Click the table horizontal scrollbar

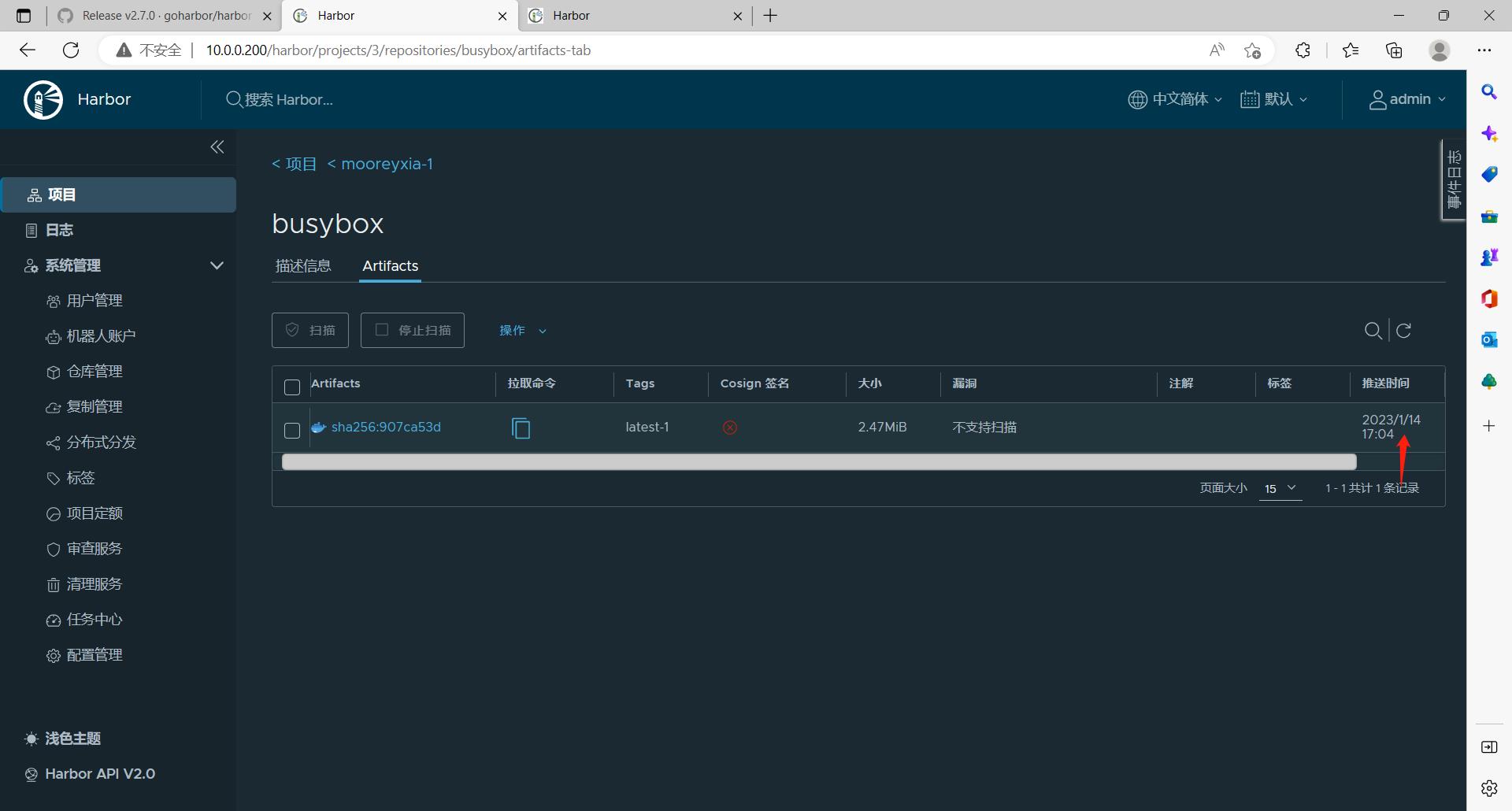(x=819, y=462)
